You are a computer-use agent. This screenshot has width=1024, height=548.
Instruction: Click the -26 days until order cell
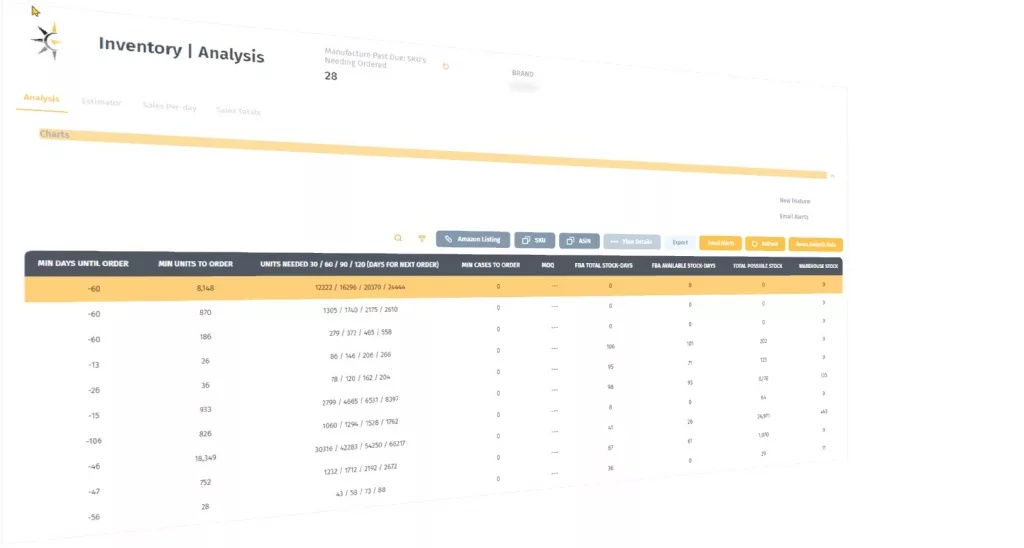click(x=94, y=390)
